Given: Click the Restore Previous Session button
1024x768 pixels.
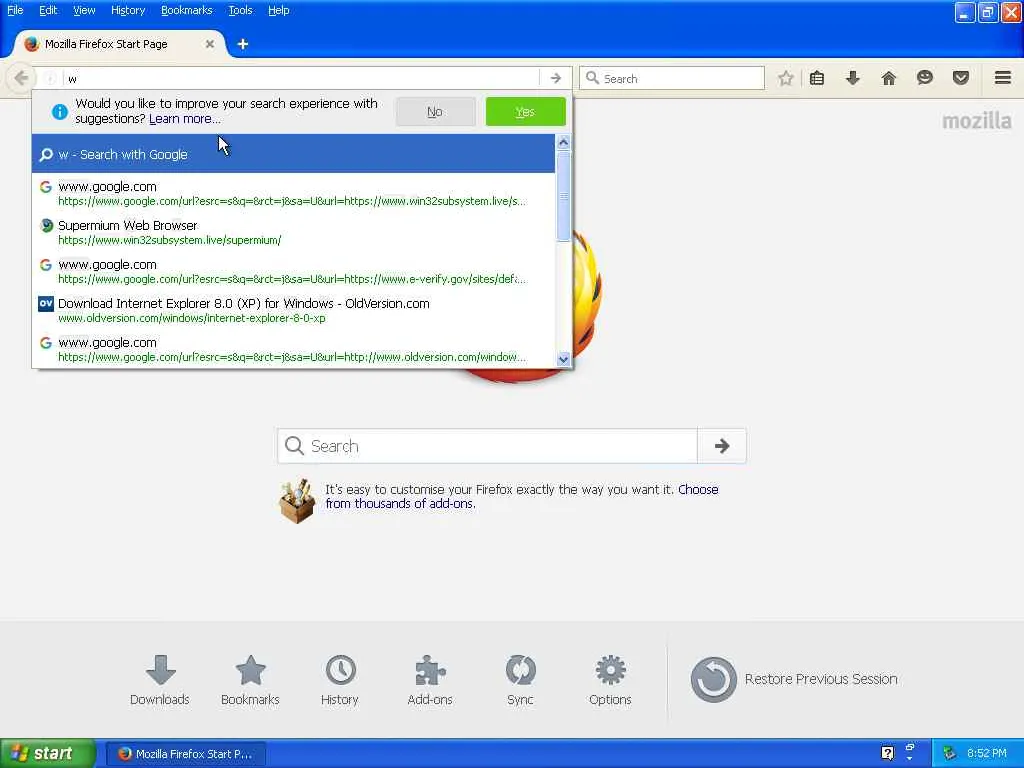Looking at the screenshot, I should 794,679.
